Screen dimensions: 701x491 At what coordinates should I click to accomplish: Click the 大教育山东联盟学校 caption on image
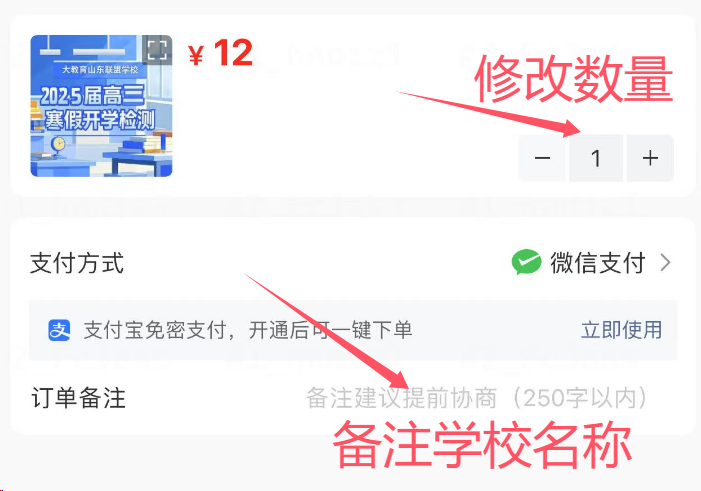100,69
